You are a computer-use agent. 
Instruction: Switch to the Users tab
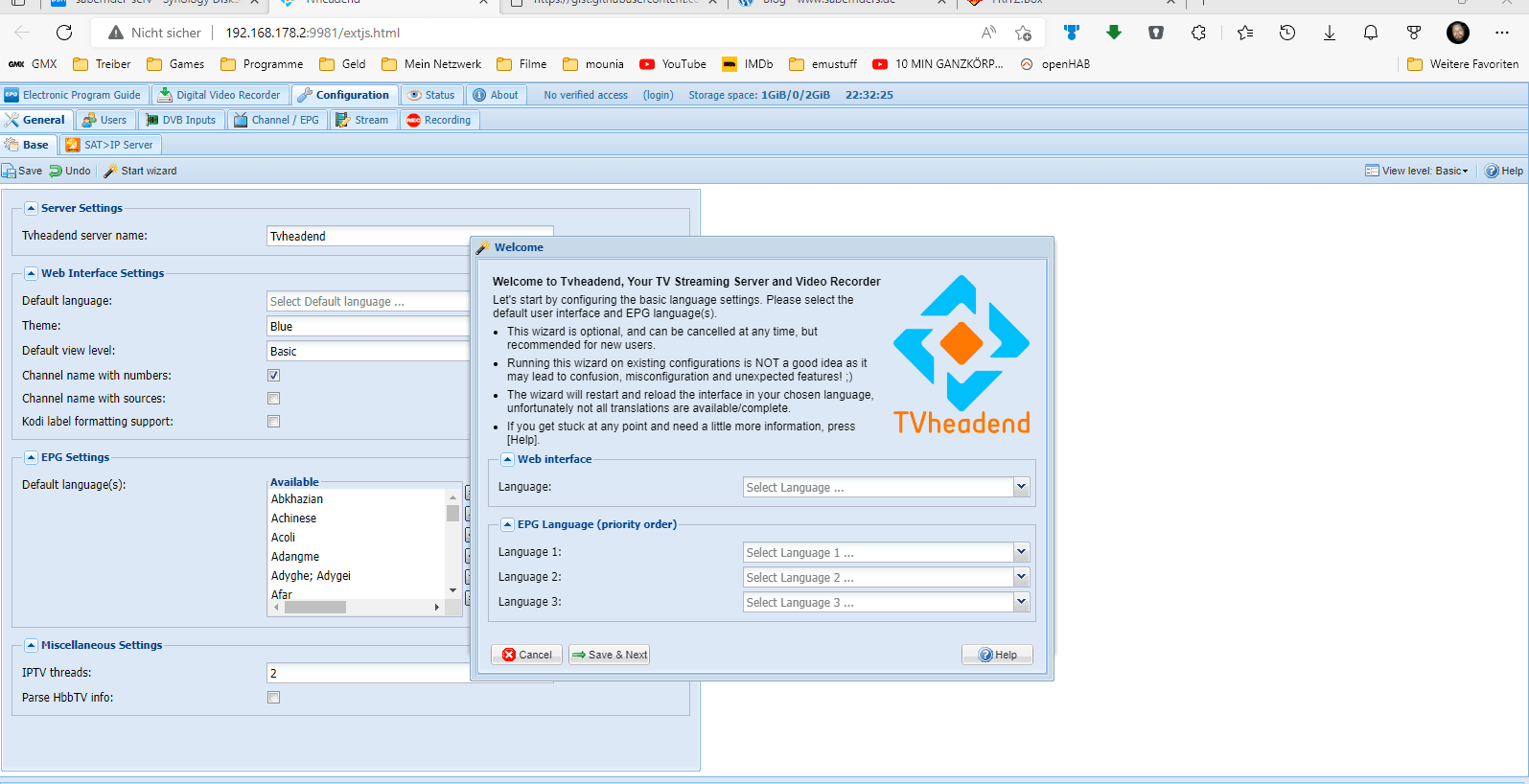coord(104,120)
